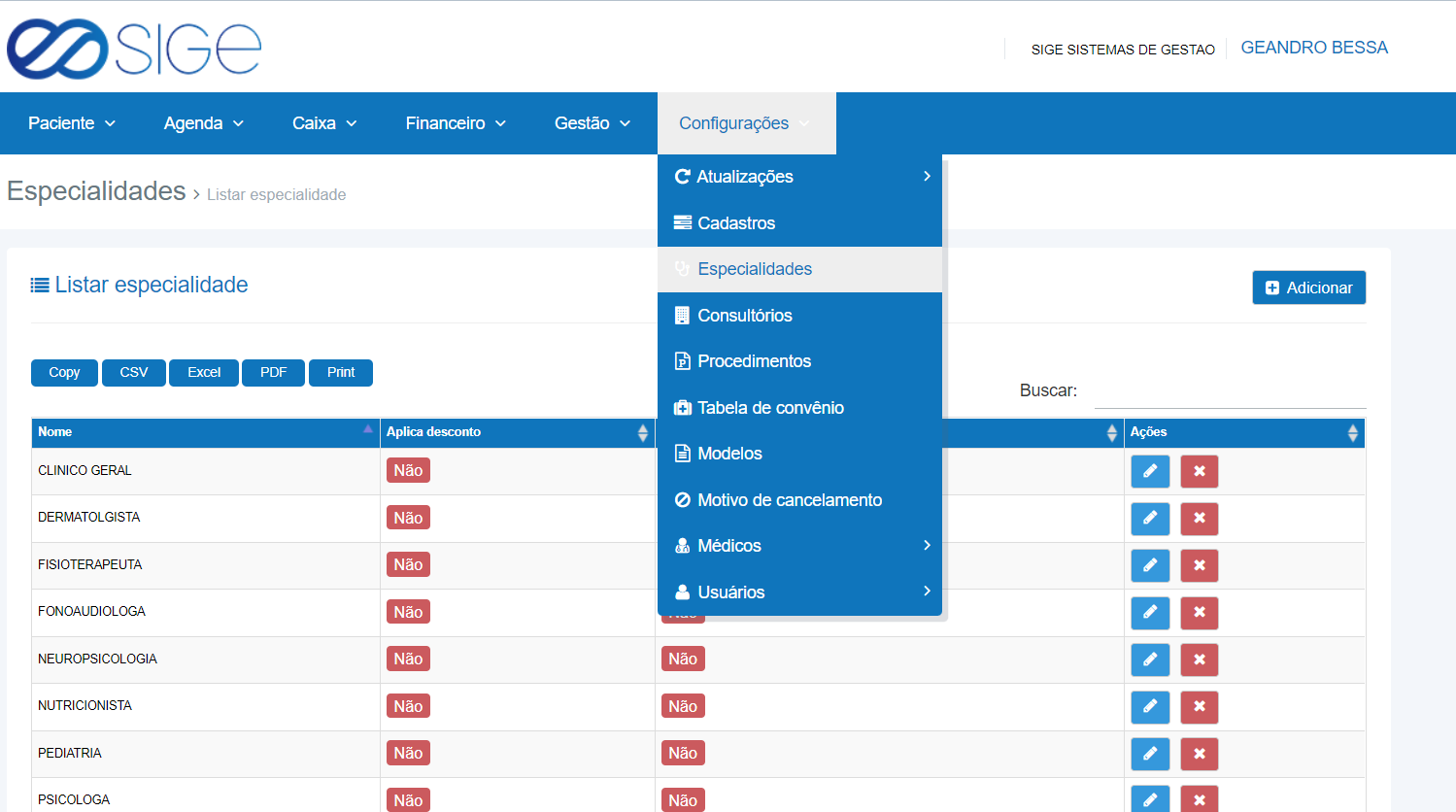The image size is (1456, 812).
Task: Open the Caixa dropdown menu
Action: point(324,123)
